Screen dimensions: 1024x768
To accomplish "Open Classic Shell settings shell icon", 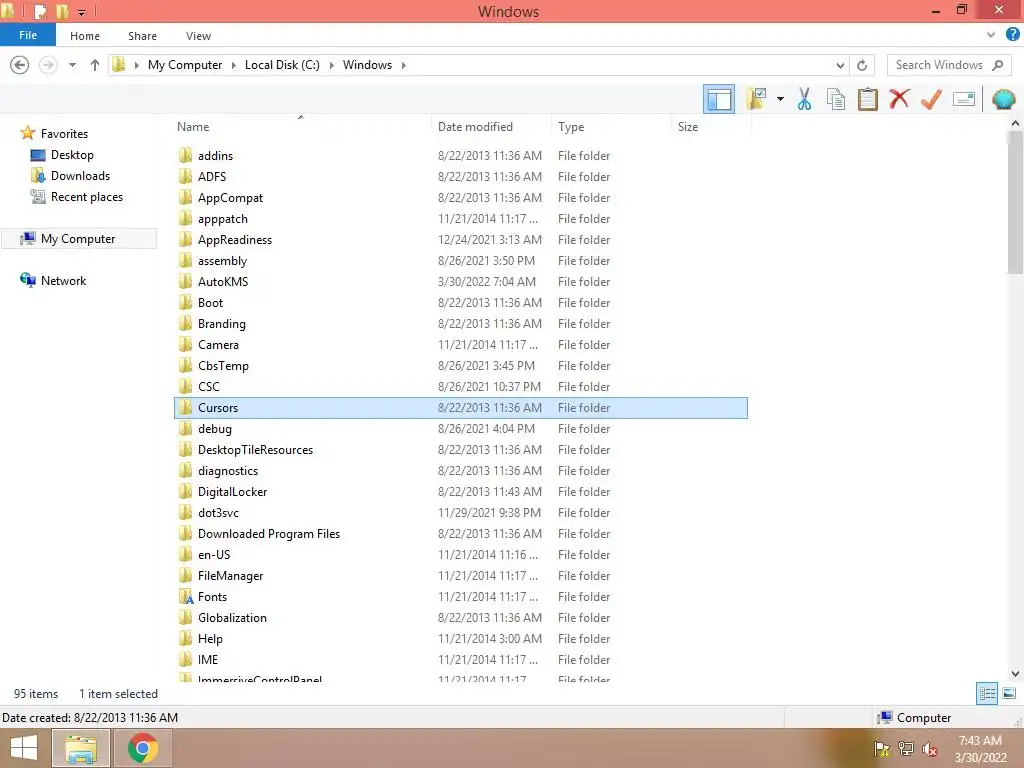I will pyautogui.click(x=1004, y=99).
